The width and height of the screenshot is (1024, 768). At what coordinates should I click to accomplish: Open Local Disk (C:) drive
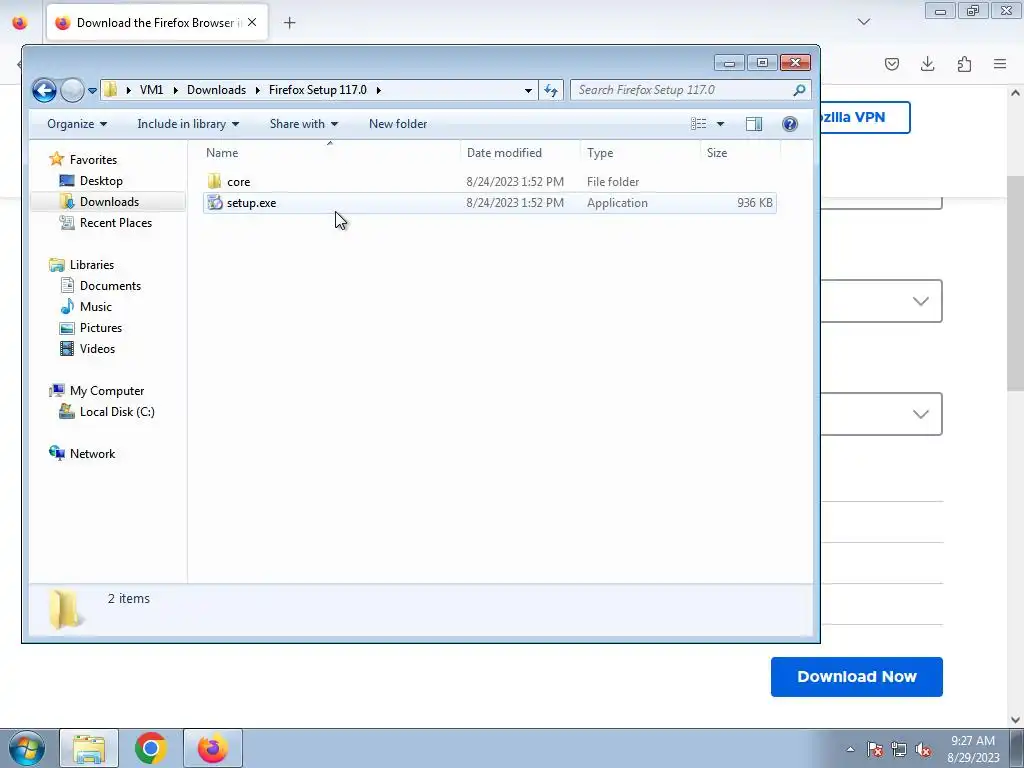tap(117, 412)
